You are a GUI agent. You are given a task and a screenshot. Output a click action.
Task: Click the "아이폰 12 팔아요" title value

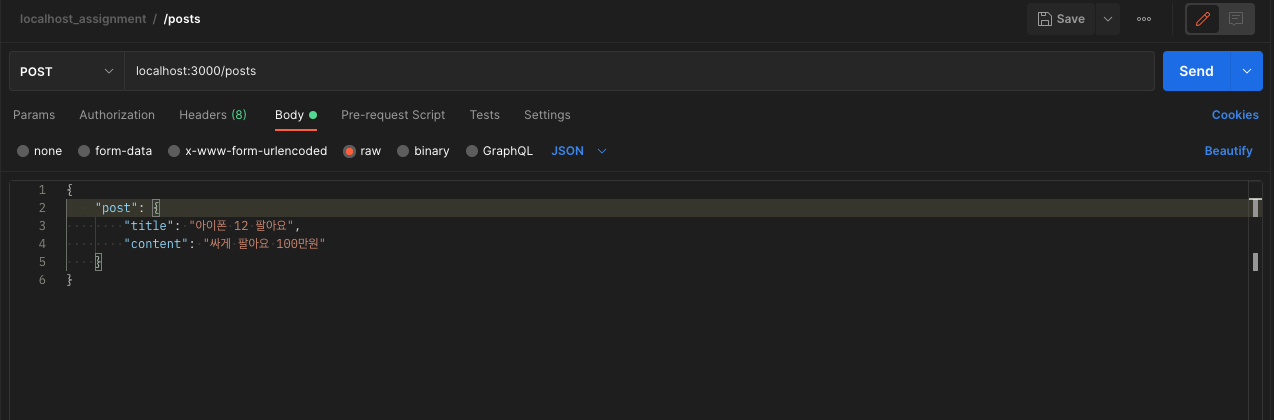pyautogui.click(x=241, y=226)
